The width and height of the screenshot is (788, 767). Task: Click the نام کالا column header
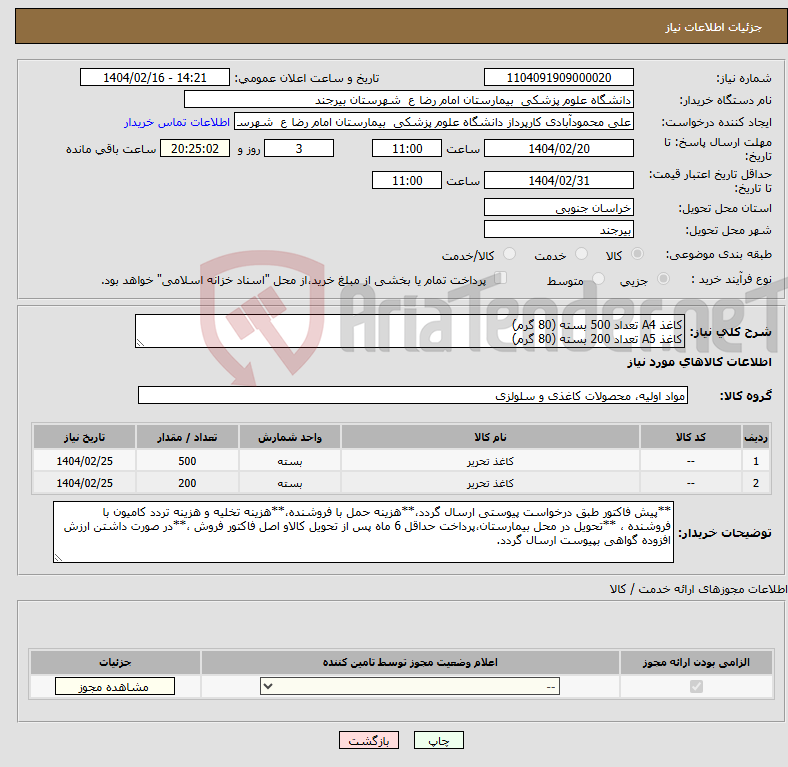[490, 437]
